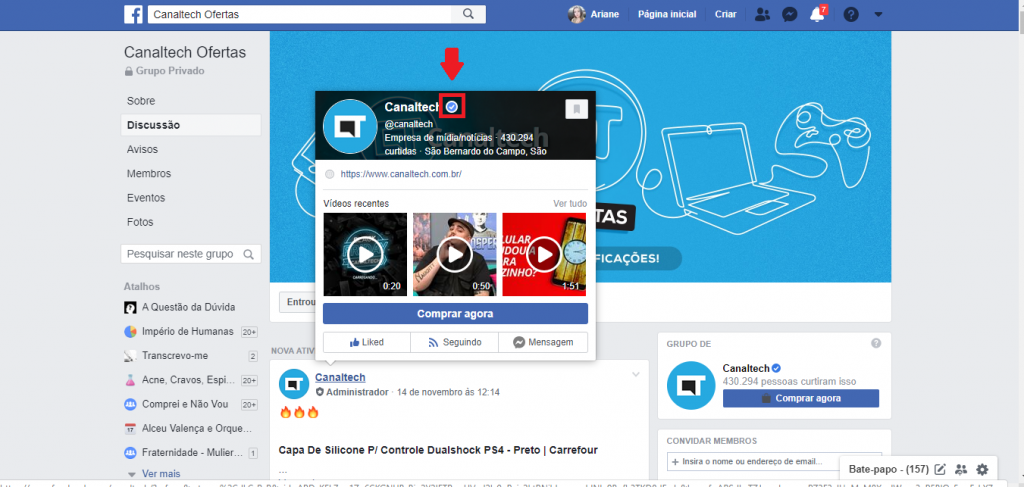Image resolution: width=1024 pixels, height=487 pixels.
Task: Click the Canaltech Ofertas group title
Action: coord(185,52)
